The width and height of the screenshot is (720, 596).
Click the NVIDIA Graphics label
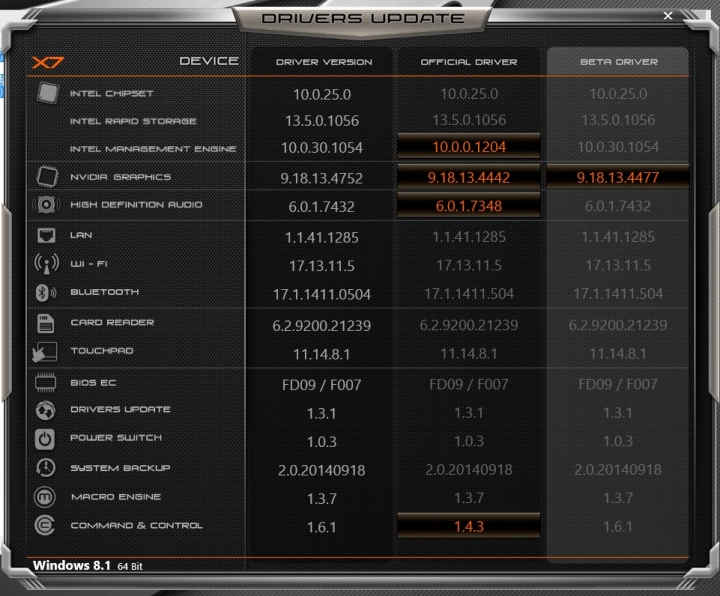pos(120,177)
